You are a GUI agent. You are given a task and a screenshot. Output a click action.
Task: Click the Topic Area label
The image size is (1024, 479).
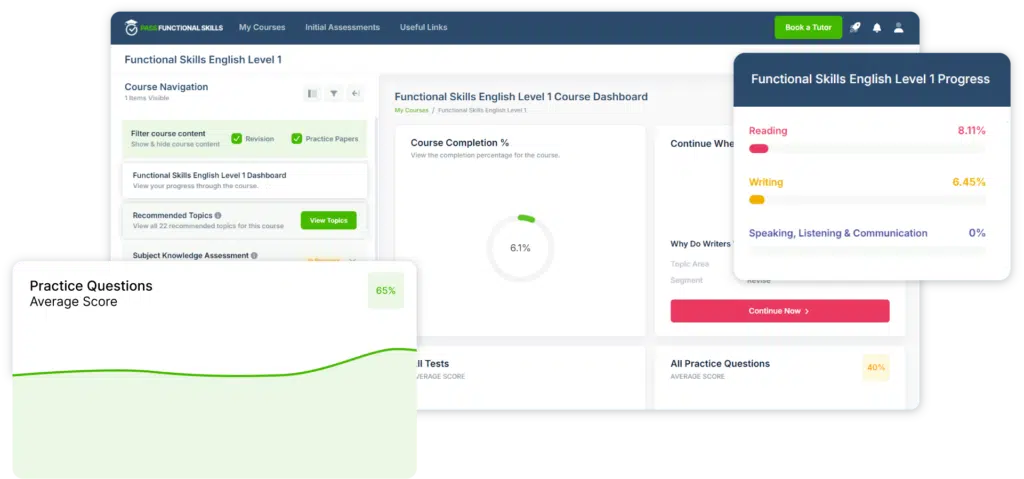pos(690,264)
